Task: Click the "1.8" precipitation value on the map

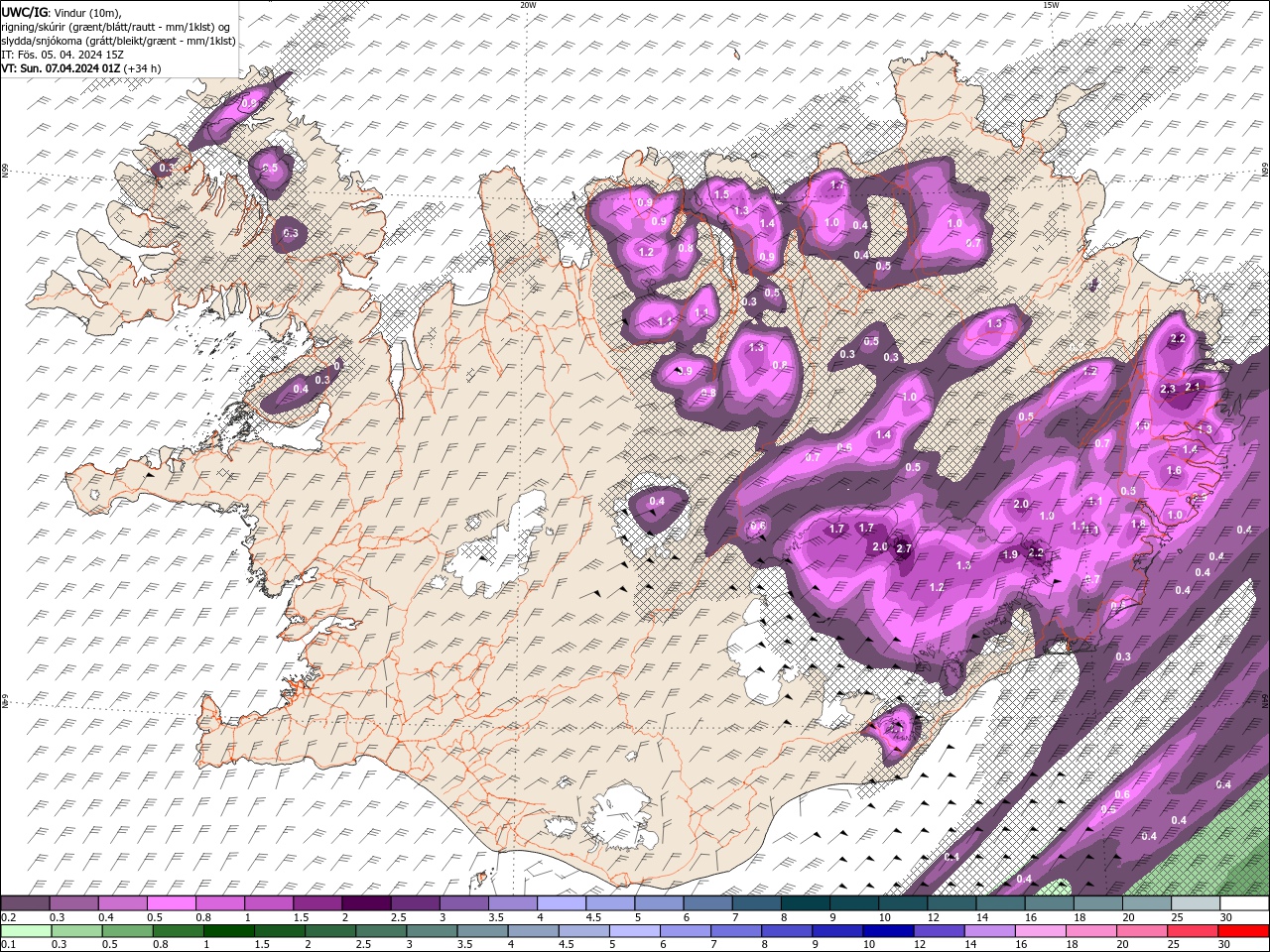Action: (x=1139, y=524)
